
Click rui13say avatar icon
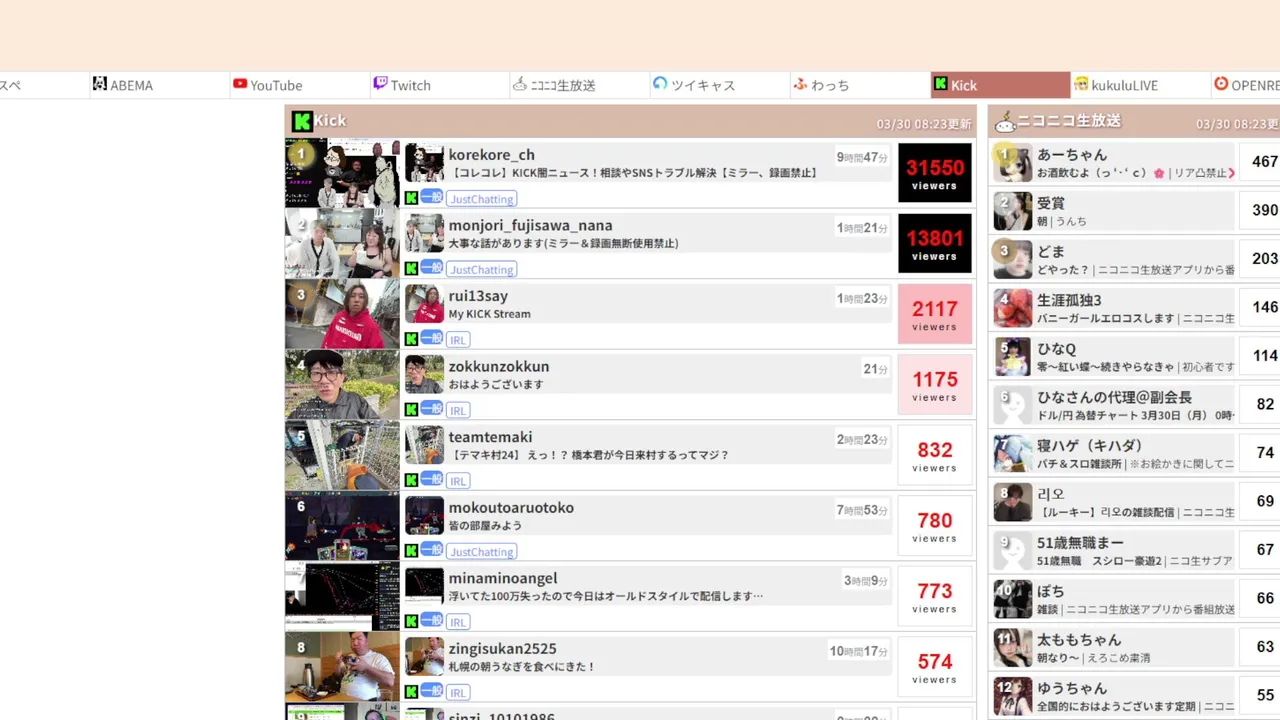pos(424,304)
